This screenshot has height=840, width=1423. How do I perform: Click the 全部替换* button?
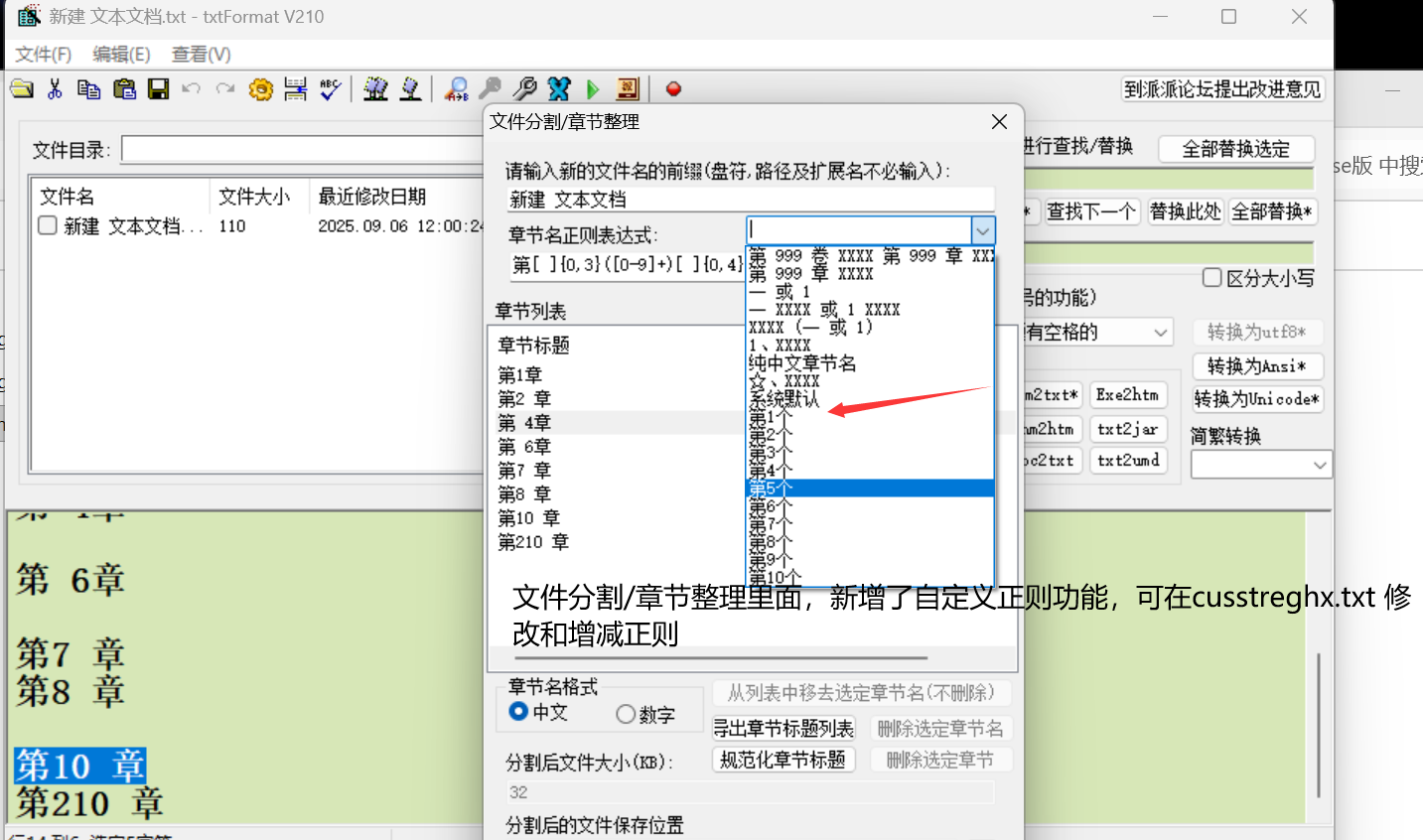pos(1273,211)
